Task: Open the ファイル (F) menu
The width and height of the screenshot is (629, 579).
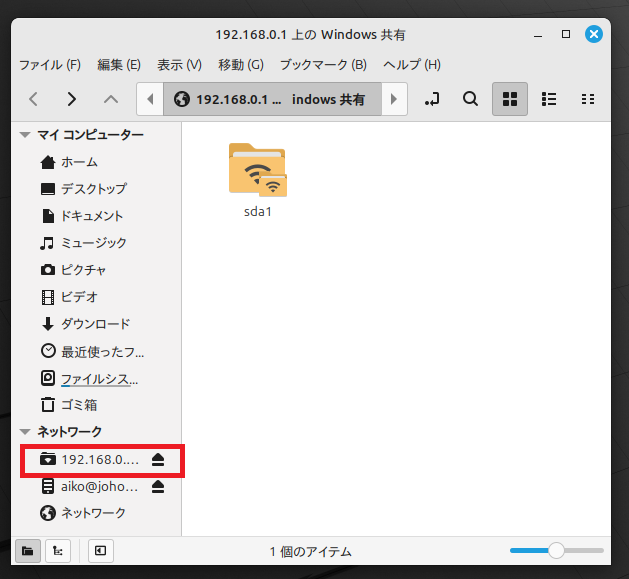Action: (49, 65)
